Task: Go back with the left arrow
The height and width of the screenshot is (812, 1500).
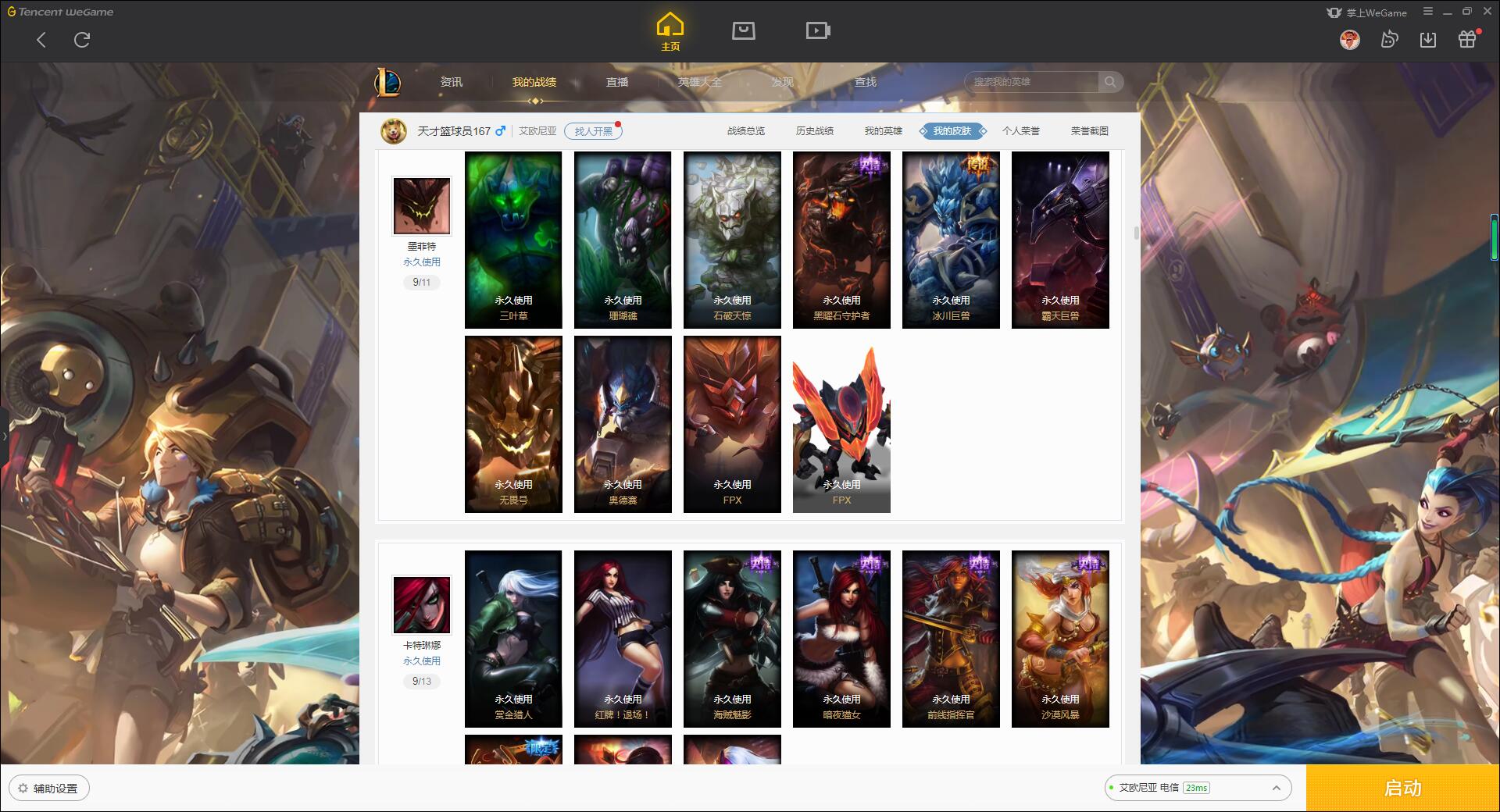Action: tap(41, 40)
